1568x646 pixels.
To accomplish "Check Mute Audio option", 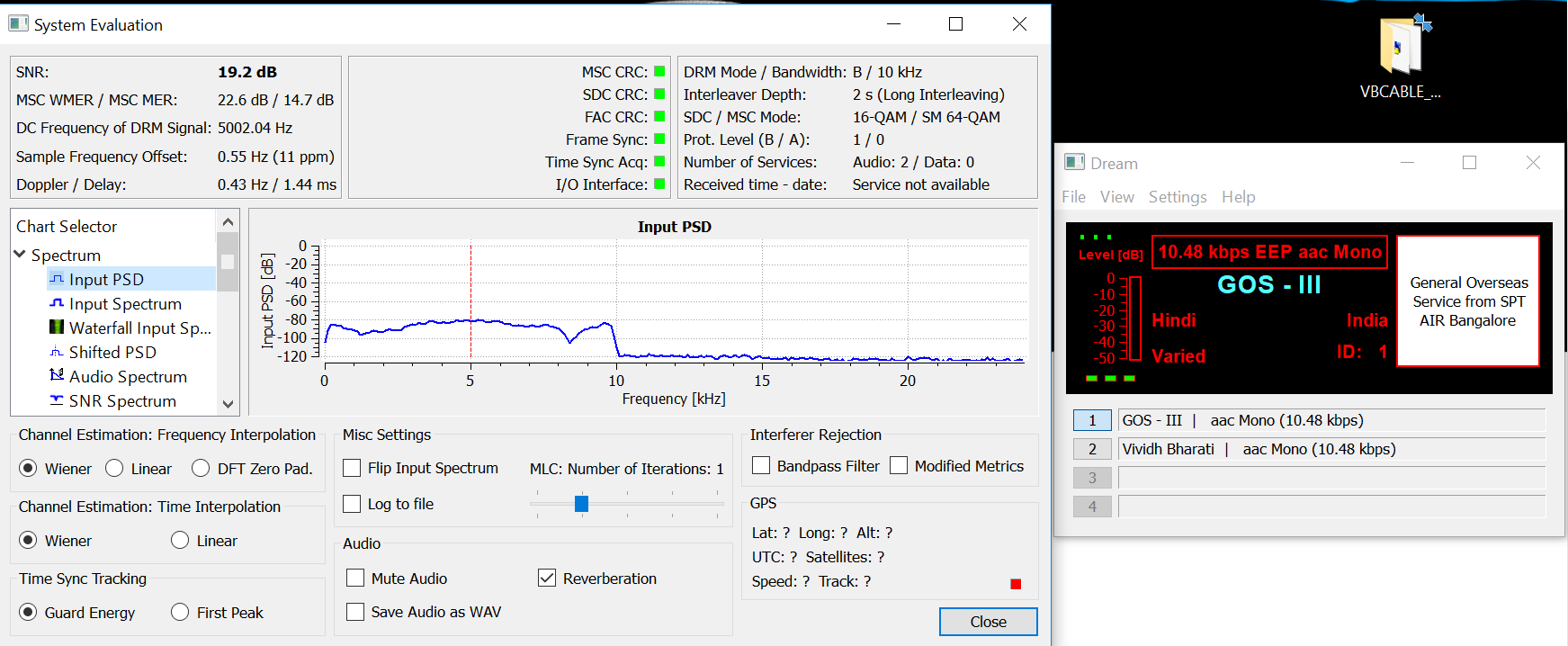I will (355, 578).
